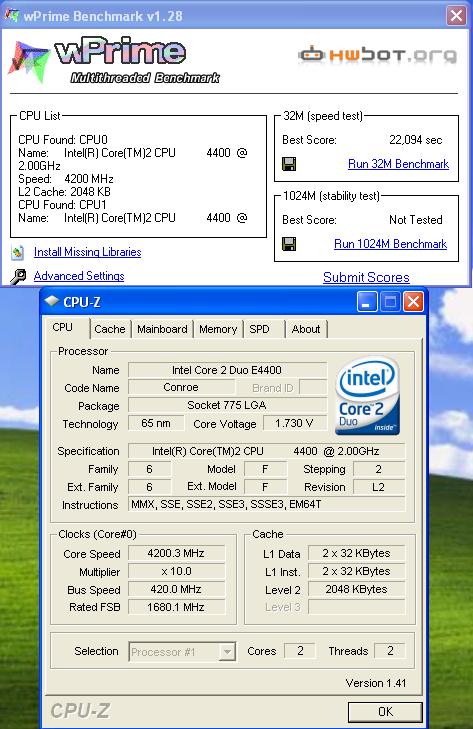Save the 32M score with floppy icon
Screen dimensions: 473x729
pyautogui.click(x=289, y=164)
